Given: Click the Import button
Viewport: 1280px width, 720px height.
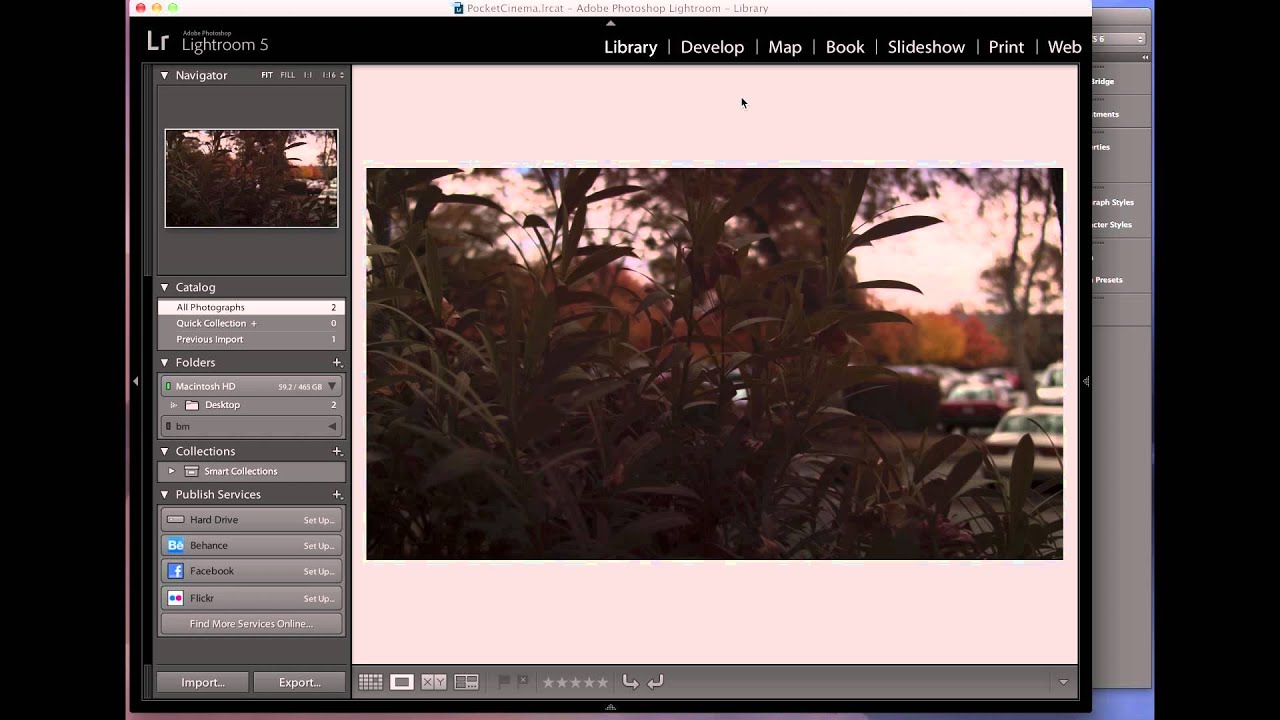Looking at the screenshot, I should (203, 683).
